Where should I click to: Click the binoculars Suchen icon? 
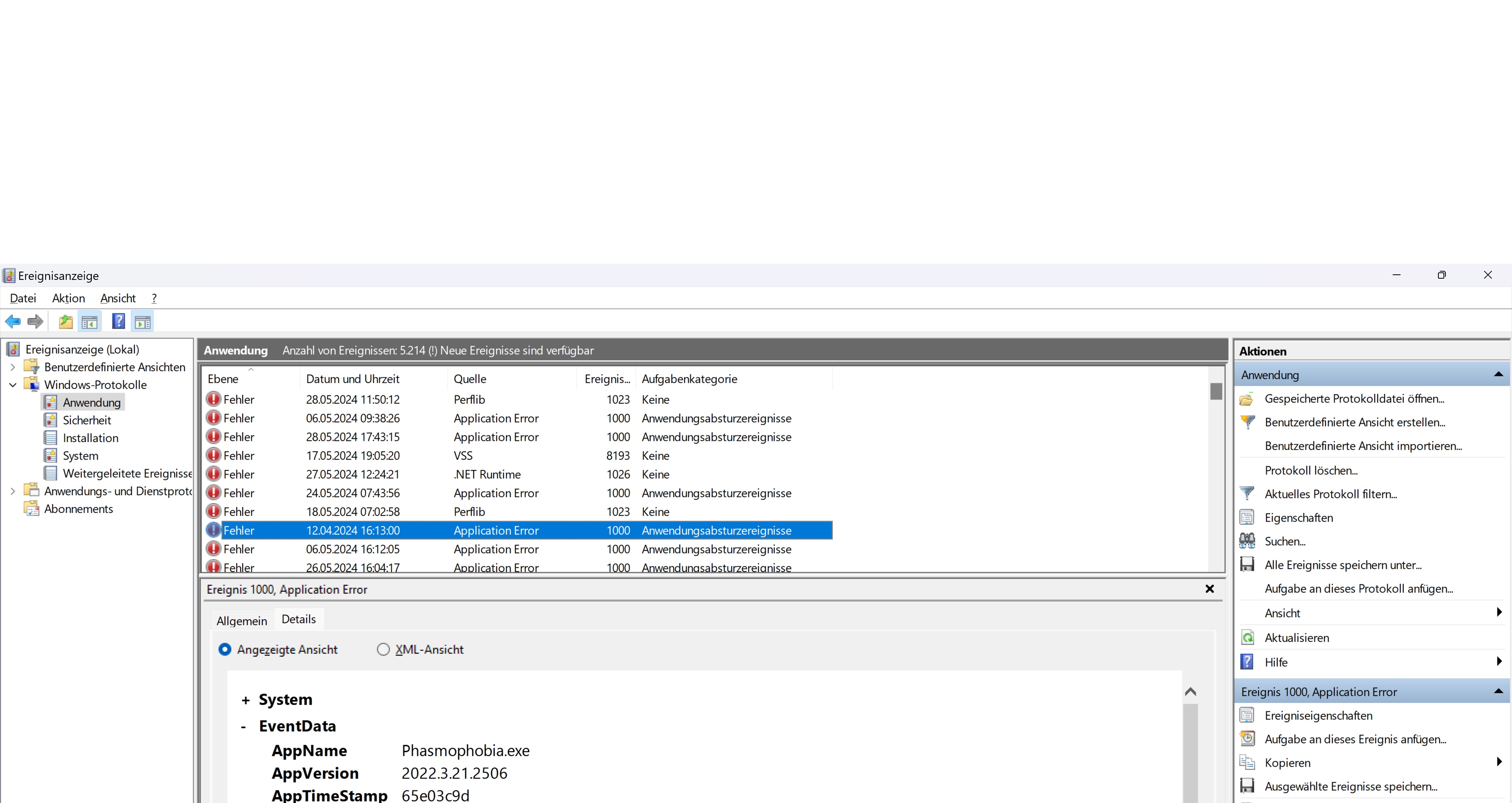[1247, 540]
